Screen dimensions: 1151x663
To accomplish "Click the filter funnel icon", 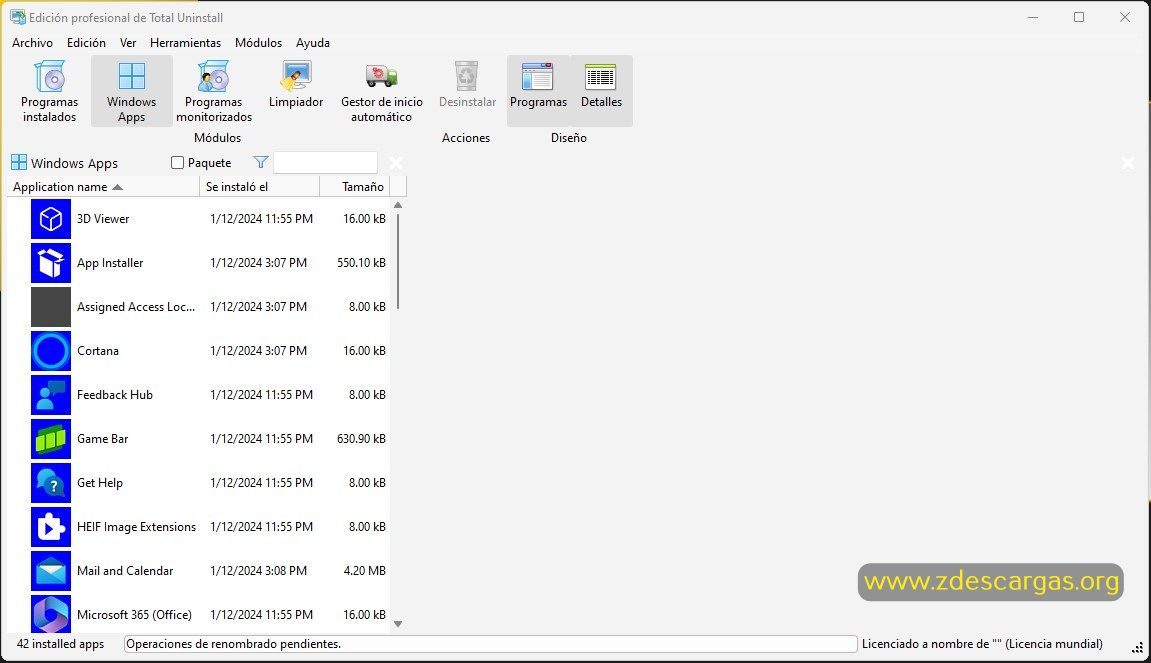I will click(x=261, y=162).
